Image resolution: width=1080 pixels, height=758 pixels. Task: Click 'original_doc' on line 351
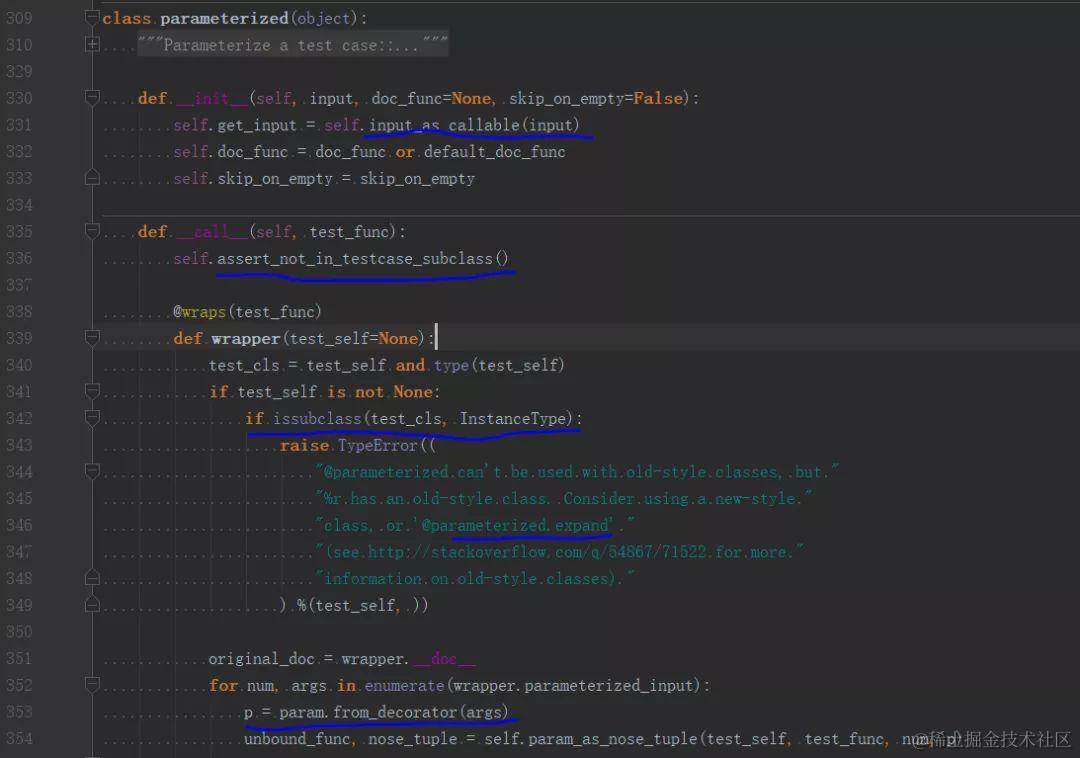click(261, 659)
